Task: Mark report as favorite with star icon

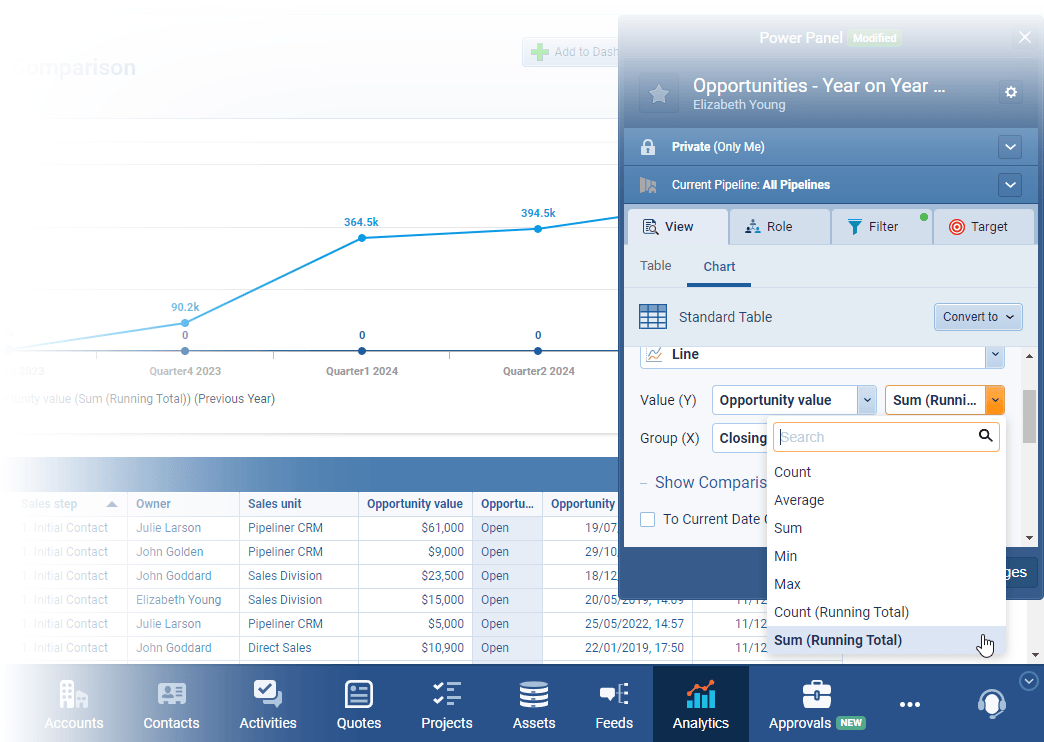Action: [x=658, y=94]
